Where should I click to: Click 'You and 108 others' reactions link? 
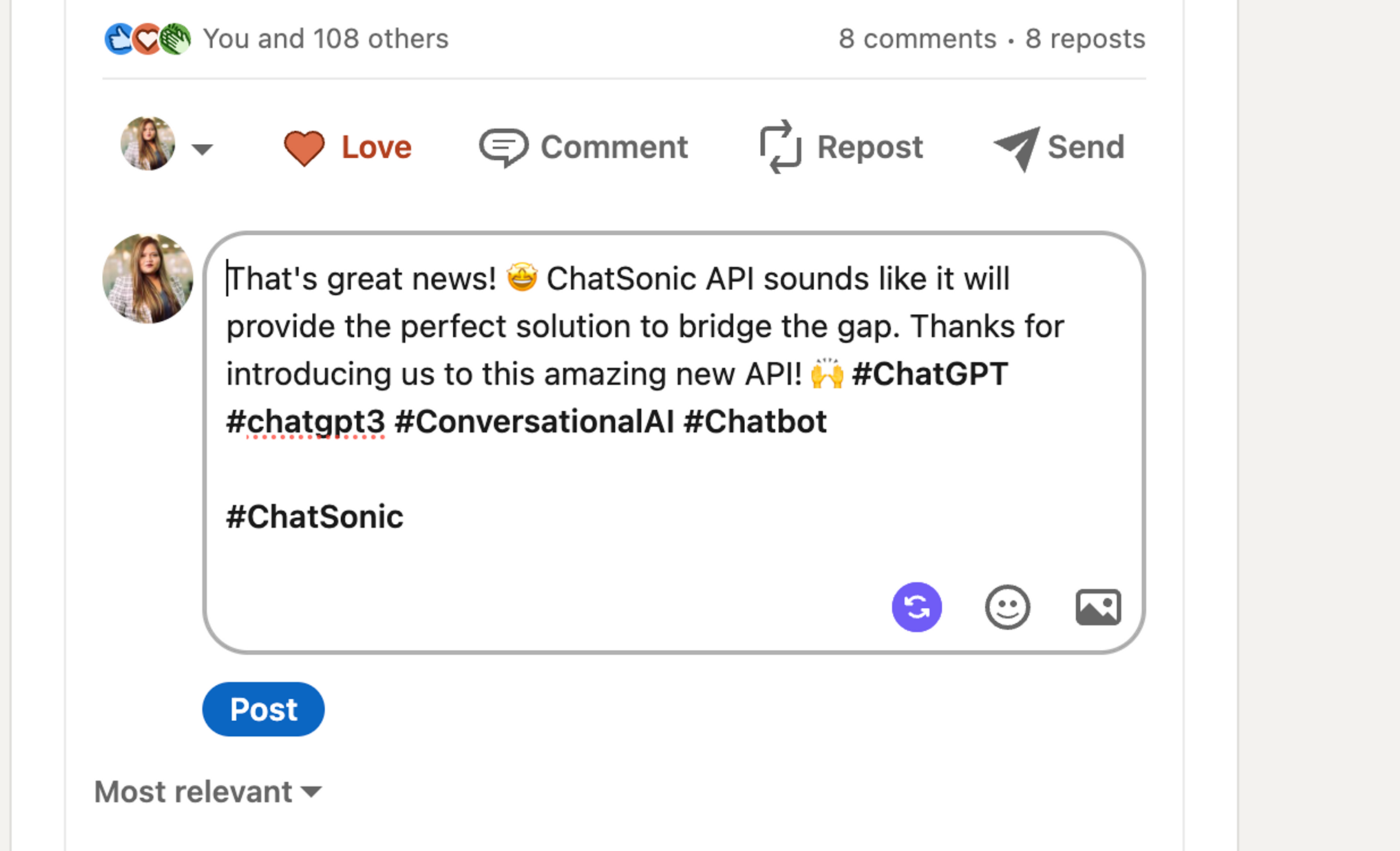coord(326,38)
